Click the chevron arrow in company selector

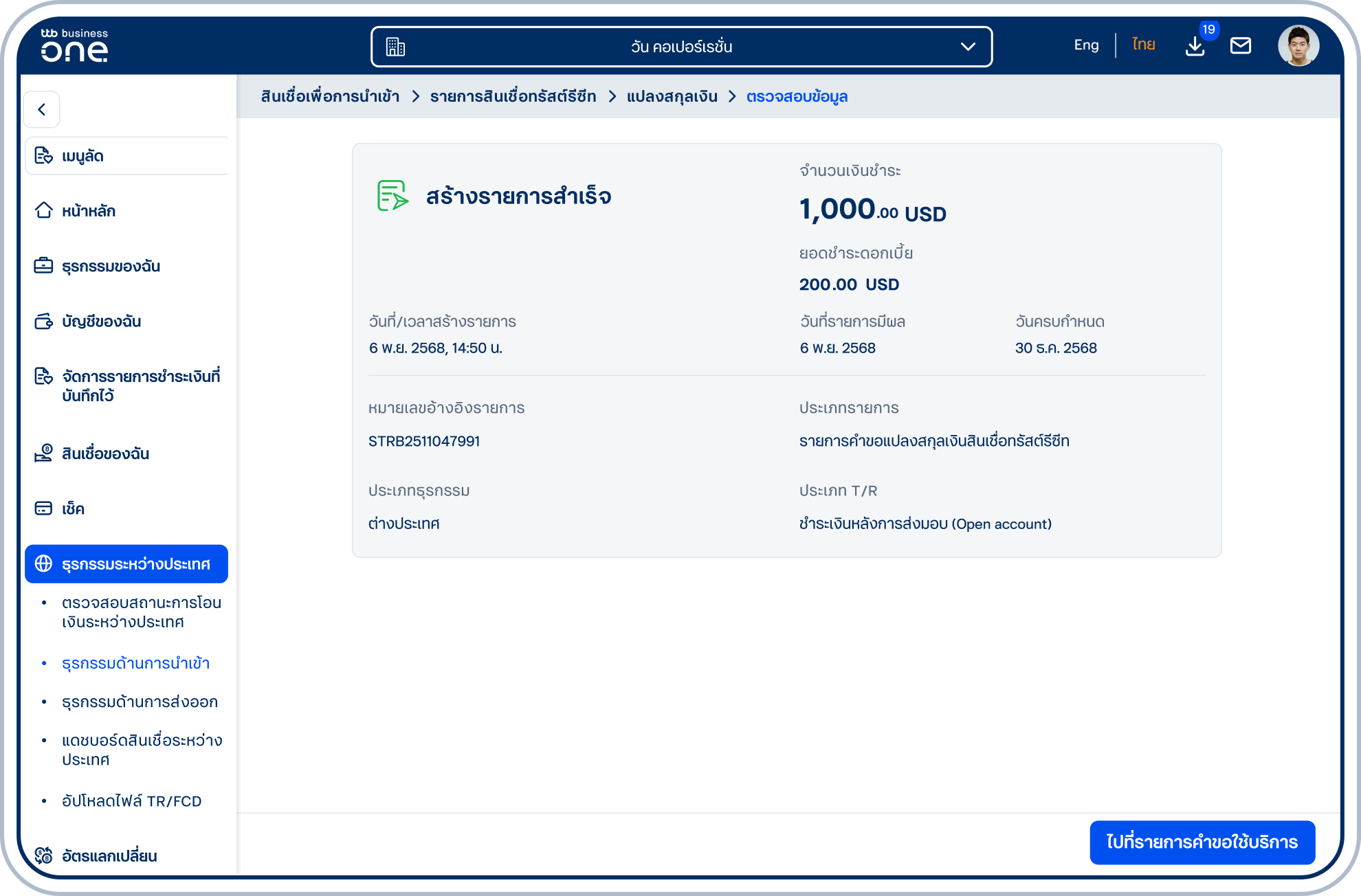(968, 47)
